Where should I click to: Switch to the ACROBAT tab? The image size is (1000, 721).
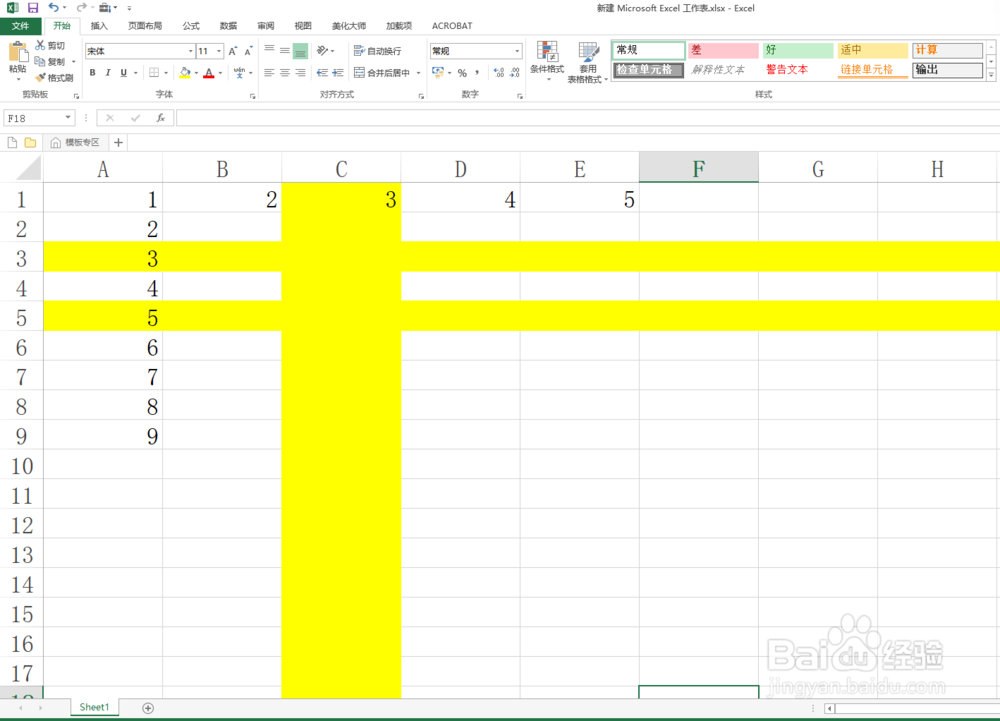click(x=452, y=26)
